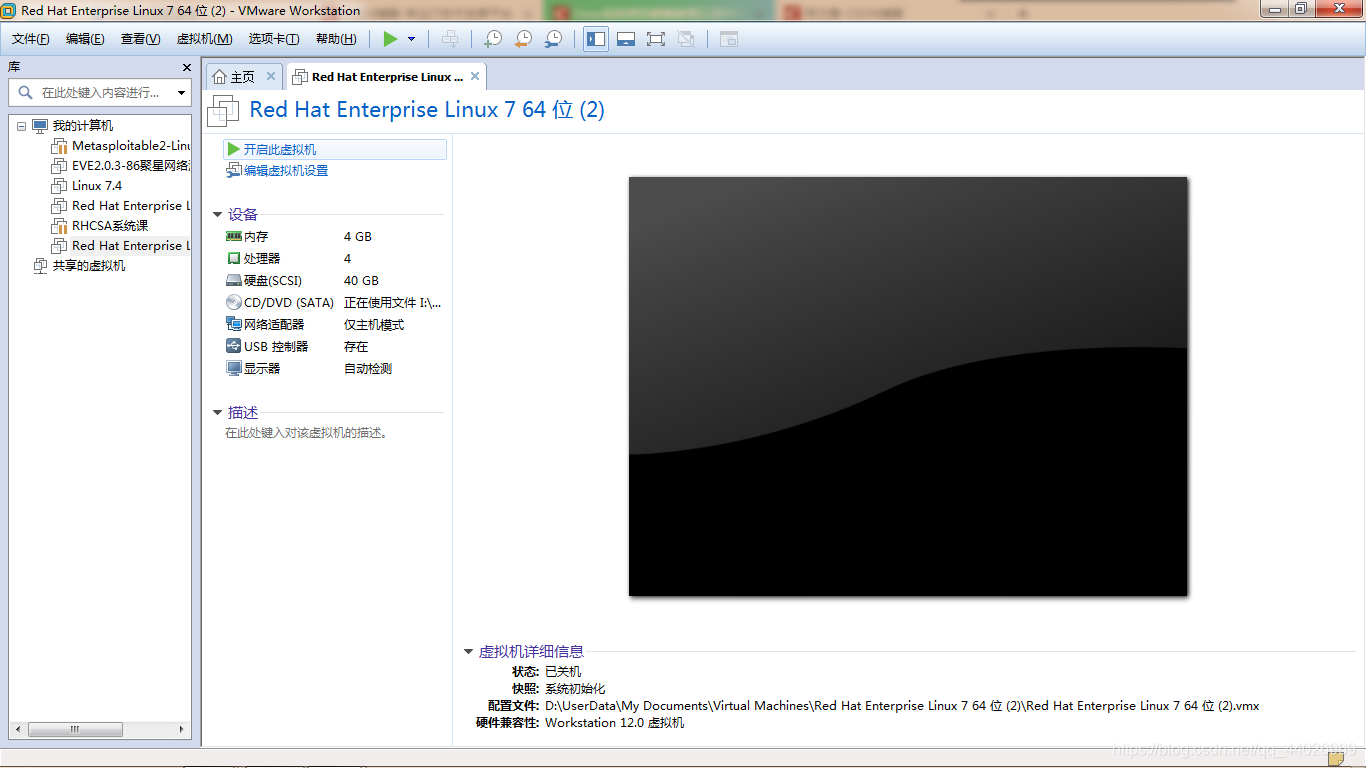This screenshot has width=1366, height=768.
Task: Open the 编辑(E) menu
Action: 85,39
